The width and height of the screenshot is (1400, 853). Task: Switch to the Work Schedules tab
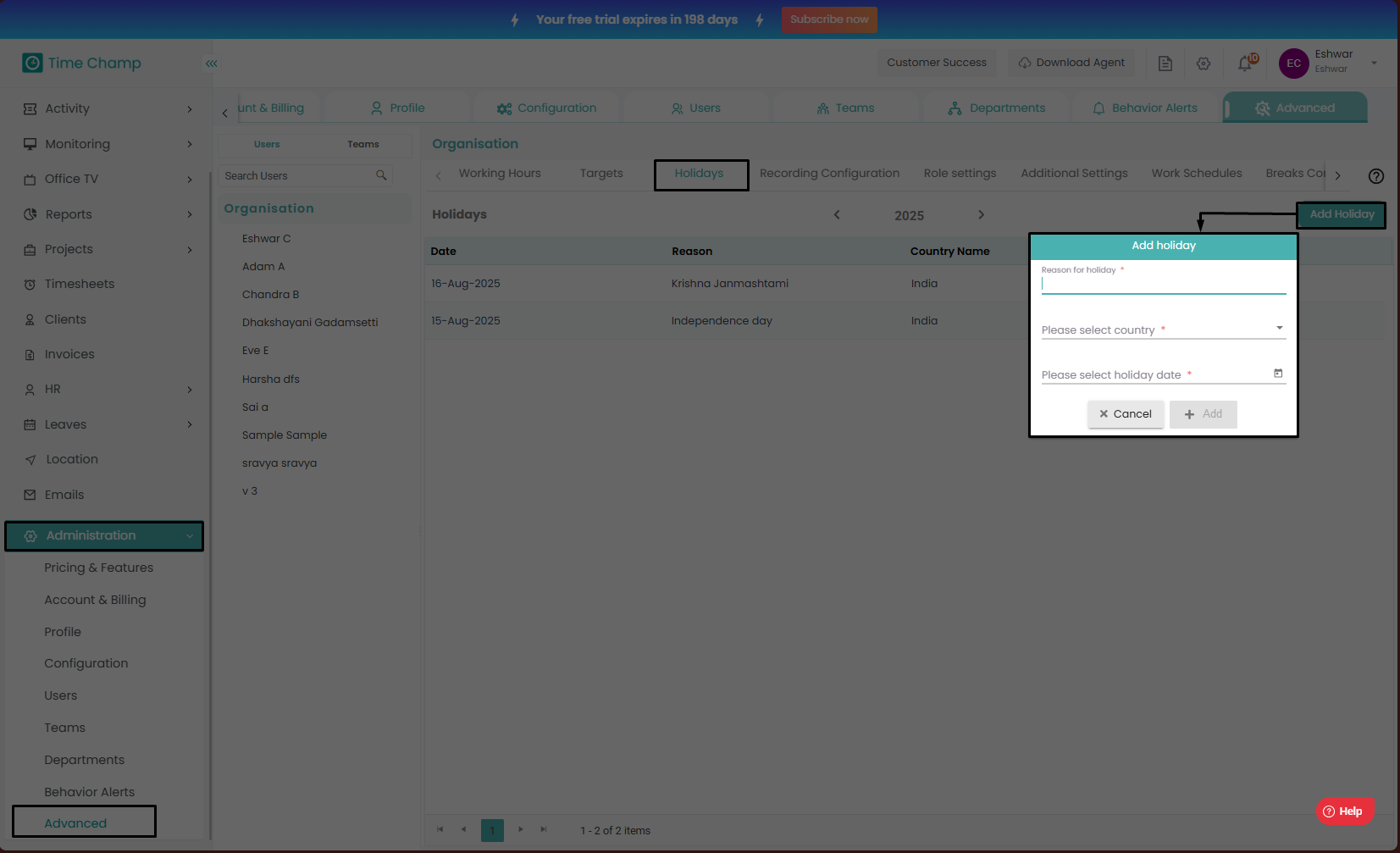pos(1197,174)
